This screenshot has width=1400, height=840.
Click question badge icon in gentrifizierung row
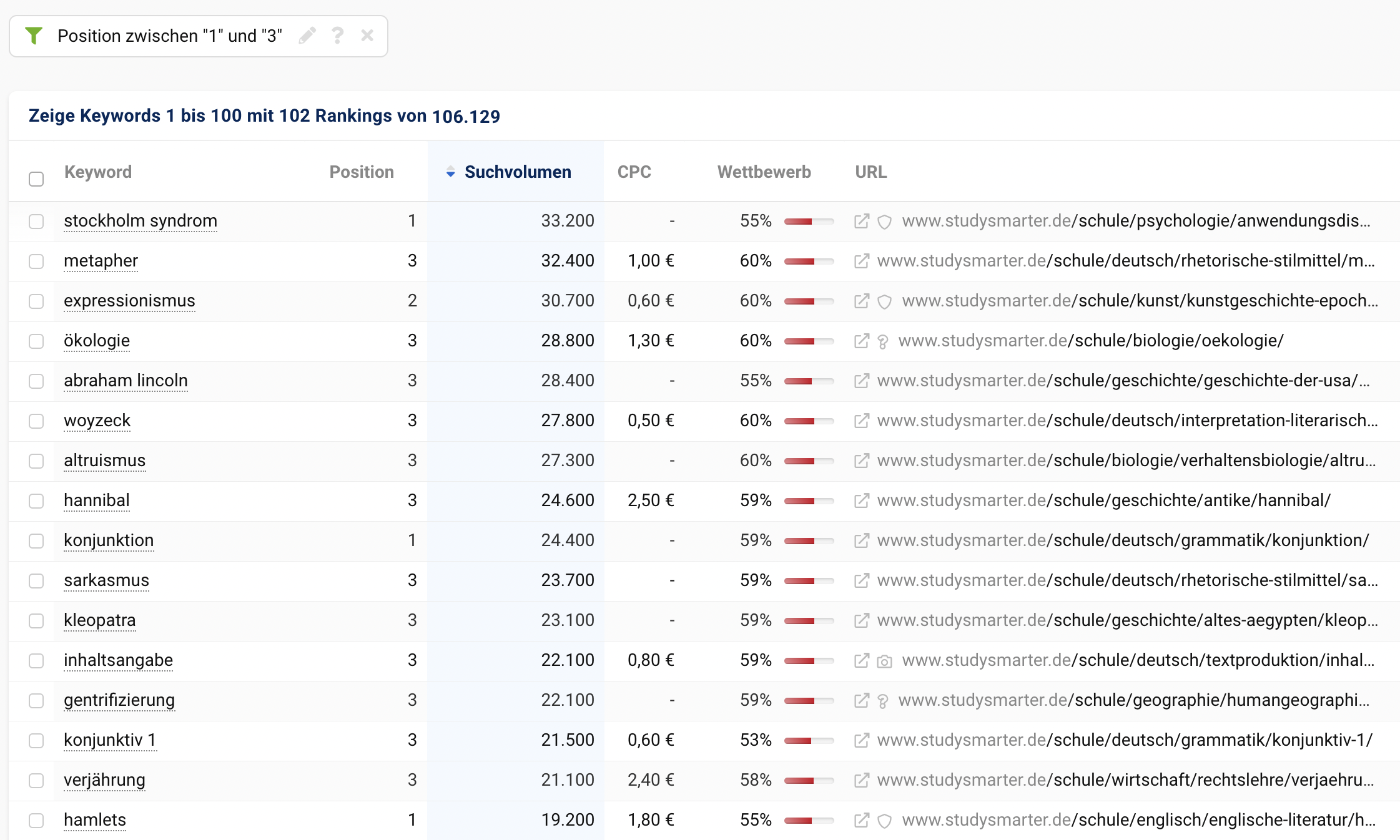tap(883, 701)
